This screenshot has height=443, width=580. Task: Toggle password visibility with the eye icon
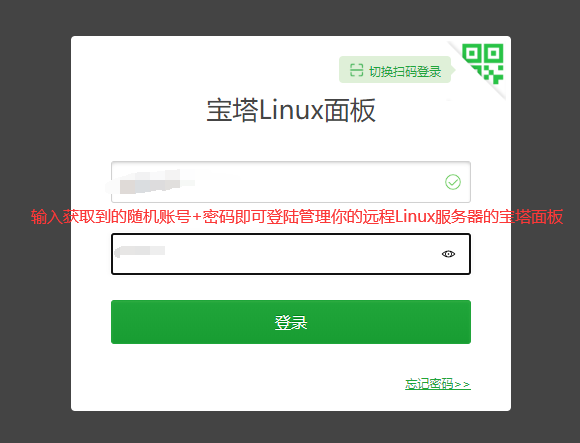(448, 254)
